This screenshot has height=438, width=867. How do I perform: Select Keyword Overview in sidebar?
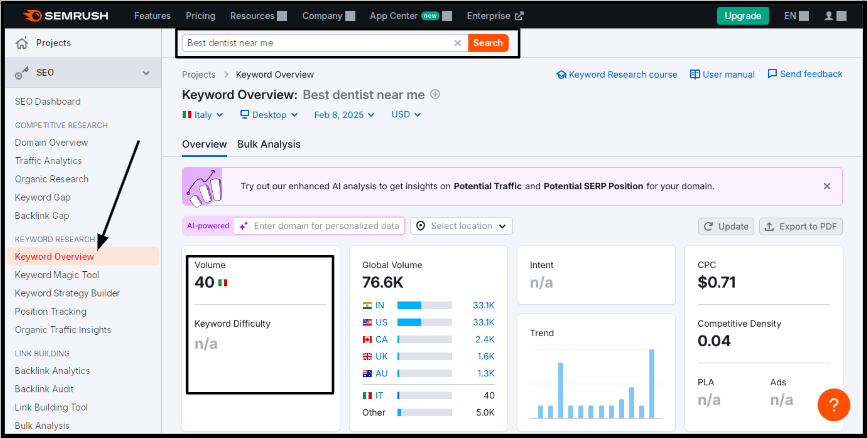tap(83, 257)
